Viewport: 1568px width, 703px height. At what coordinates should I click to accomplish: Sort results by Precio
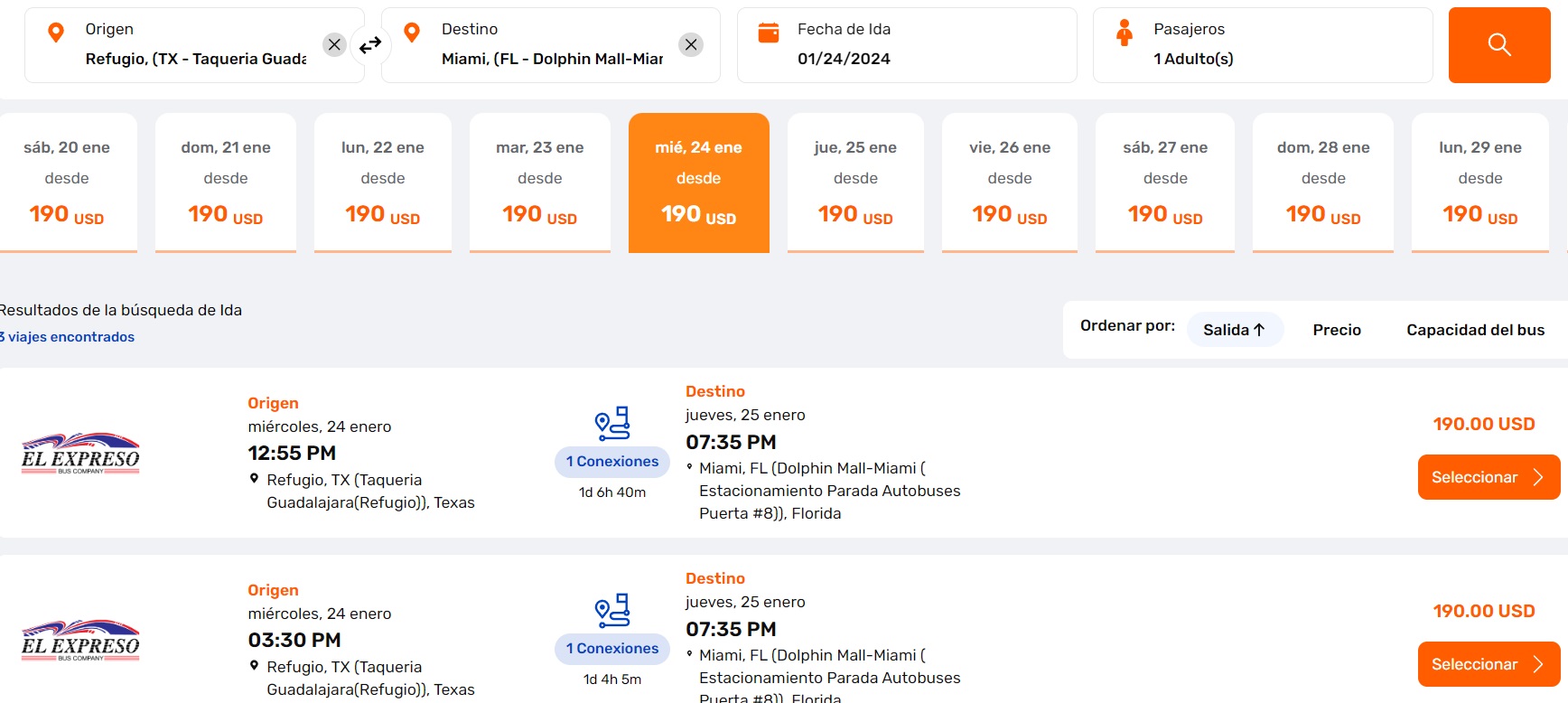pos(1336,330)
